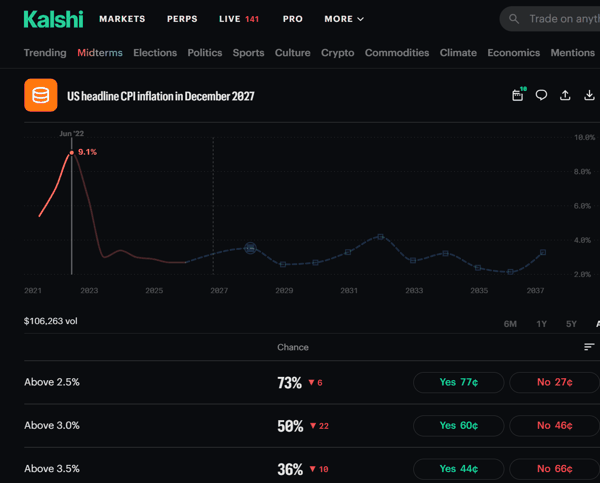The width and height of the screenshot is (600, 483).
Task: Open LIVE in the top navigation
Action: [239, 19]
